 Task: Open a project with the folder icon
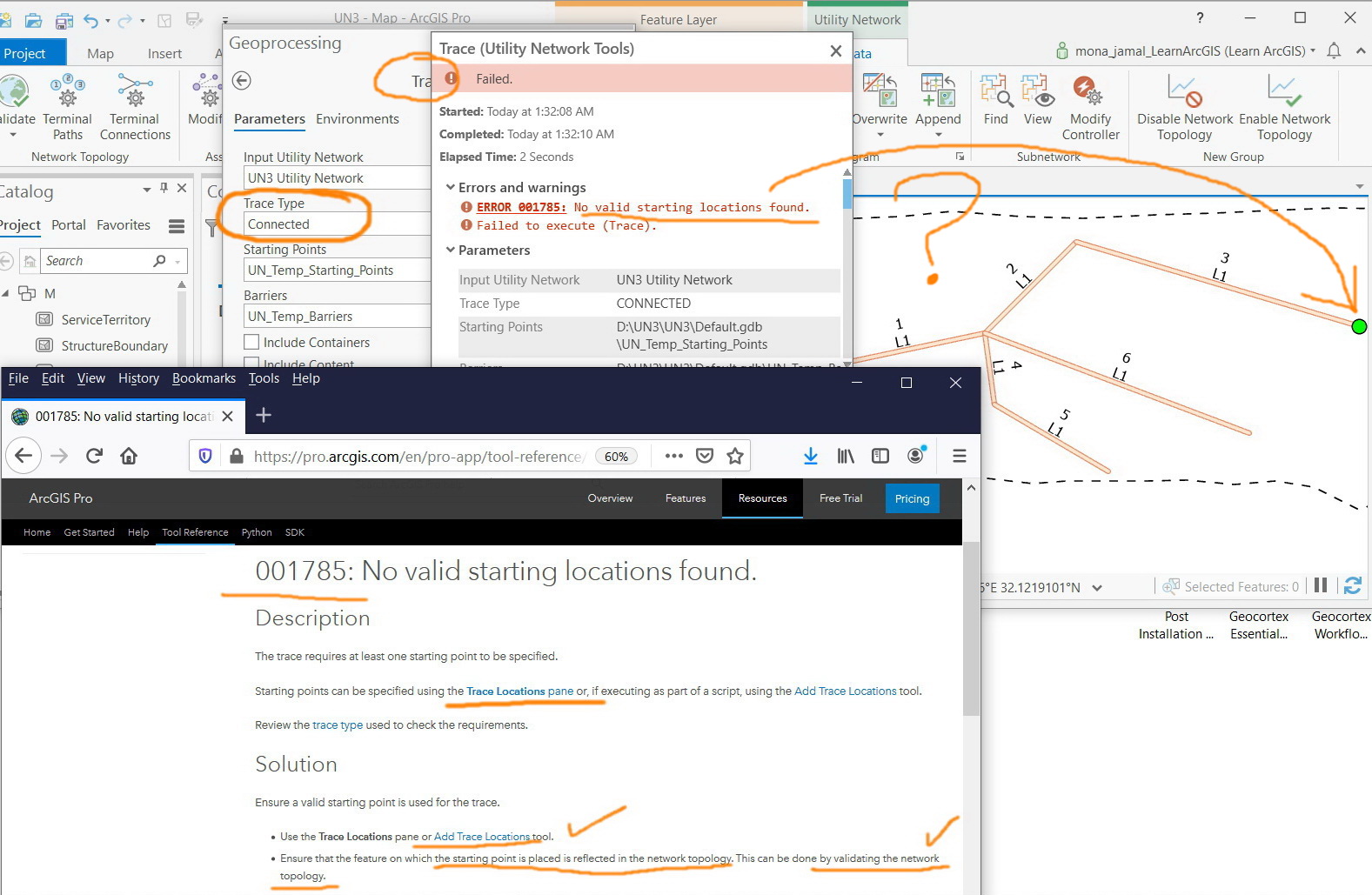click(34, 19)
